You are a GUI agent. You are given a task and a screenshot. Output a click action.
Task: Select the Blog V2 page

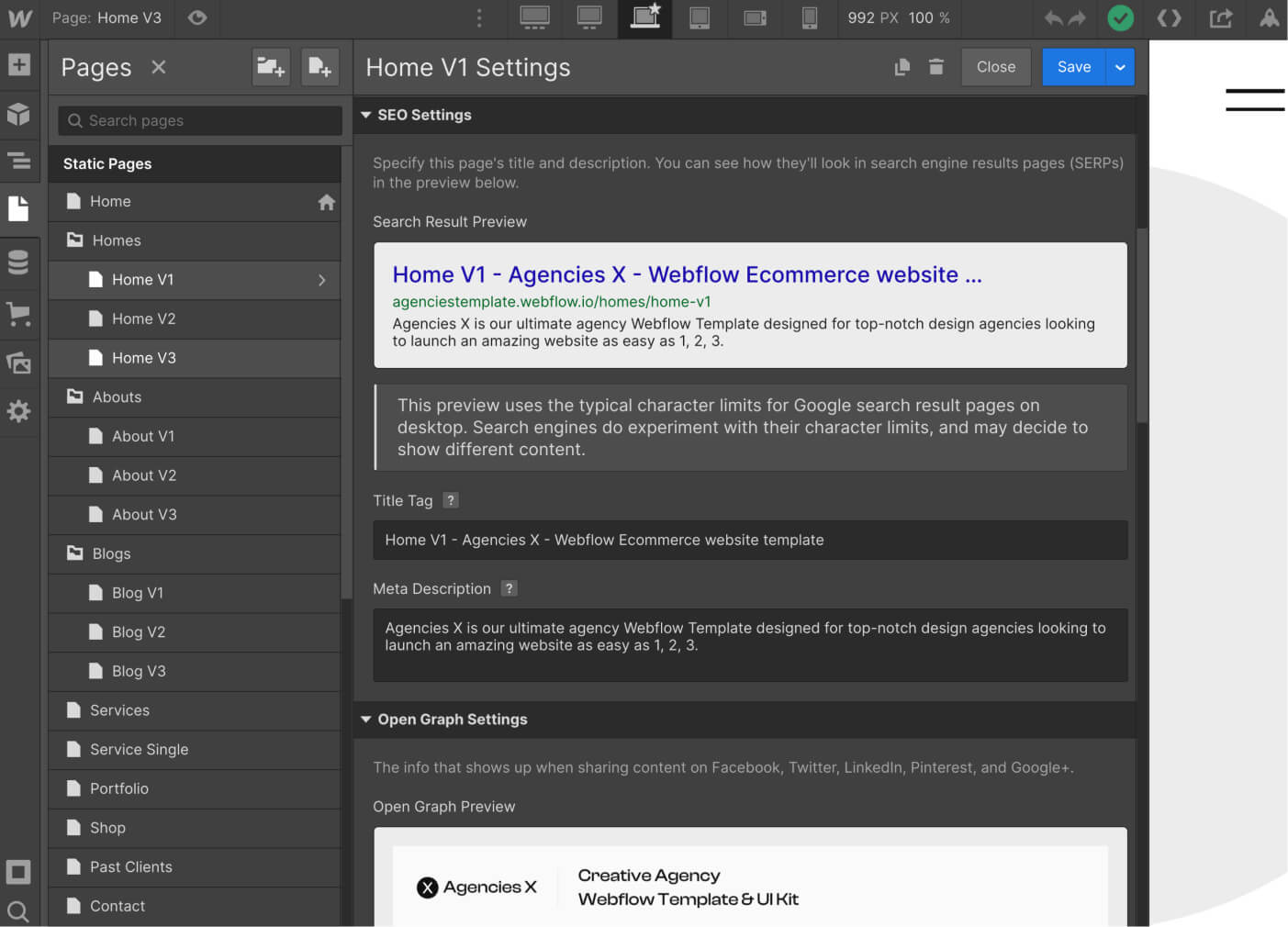pyautogui.click(x=195, y=632)
